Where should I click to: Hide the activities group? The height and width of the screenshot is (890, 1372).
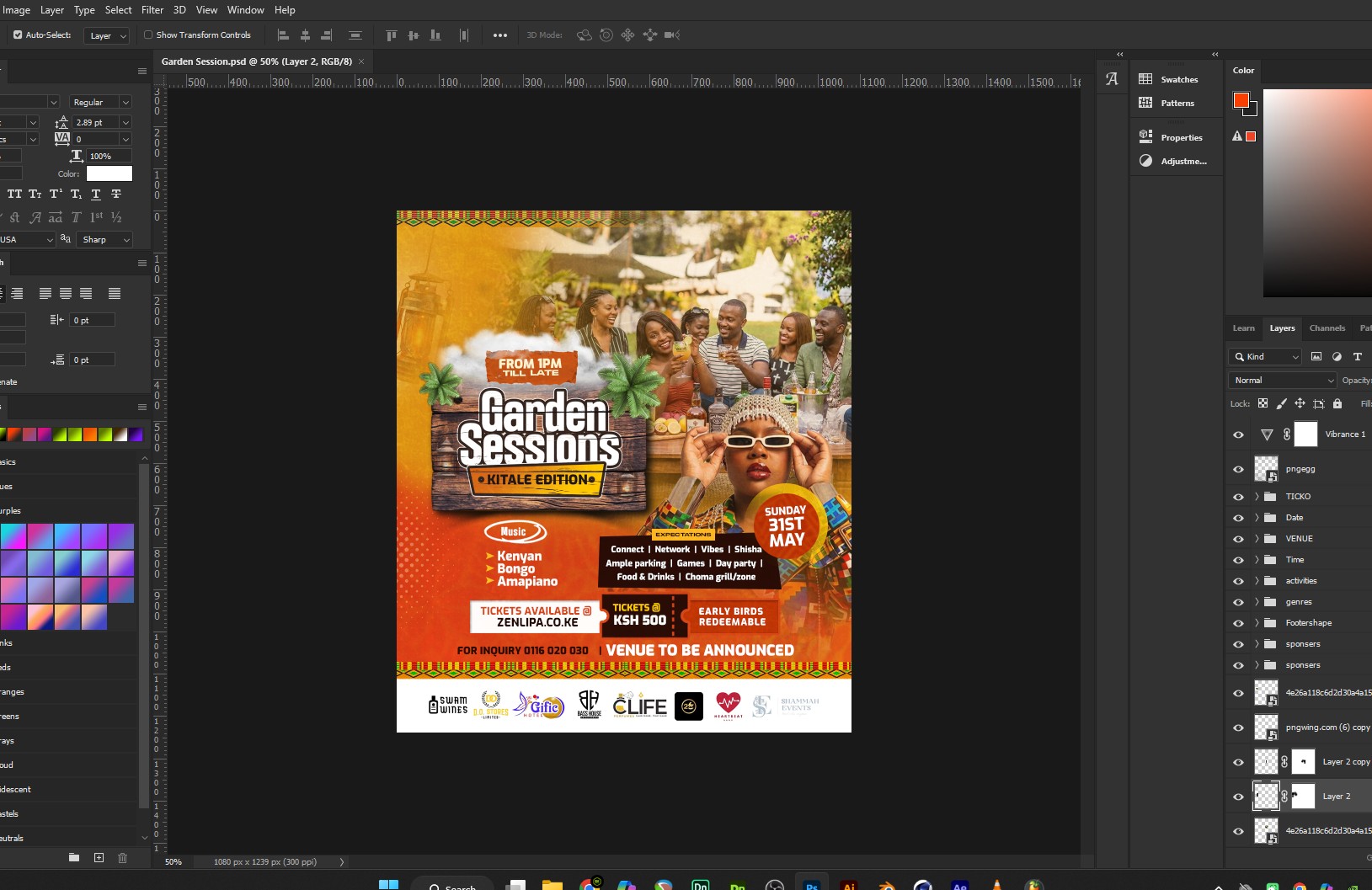point(1238,581)
